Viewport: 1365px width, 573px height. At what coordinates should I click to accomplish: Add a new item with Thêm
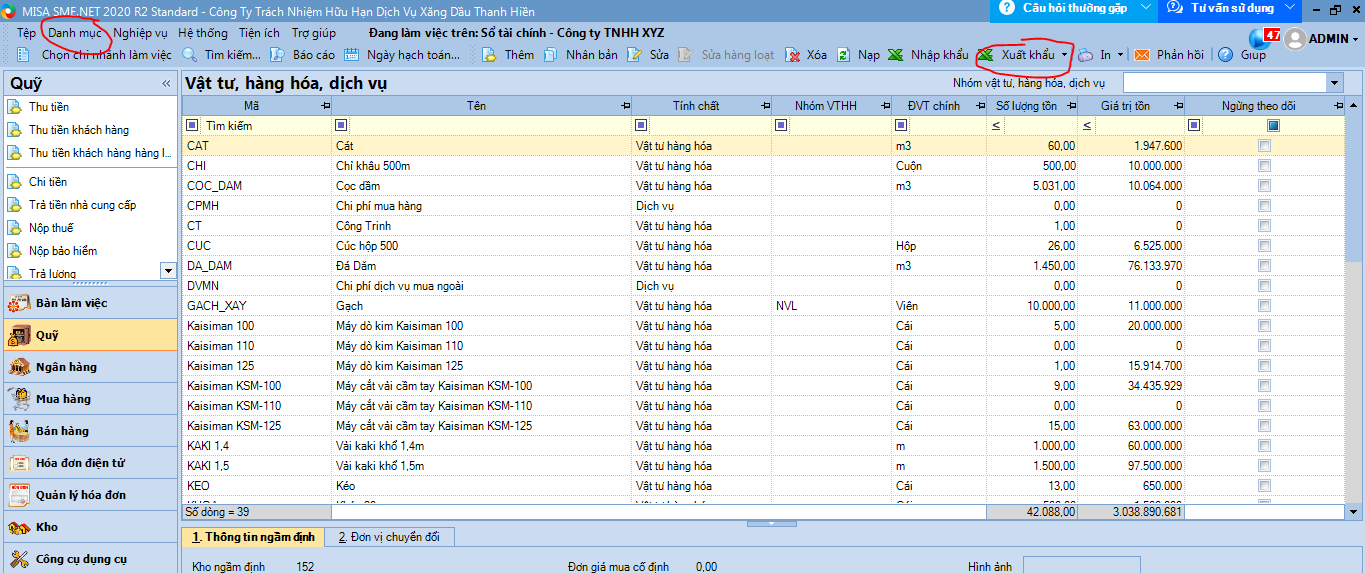point(507,55)
